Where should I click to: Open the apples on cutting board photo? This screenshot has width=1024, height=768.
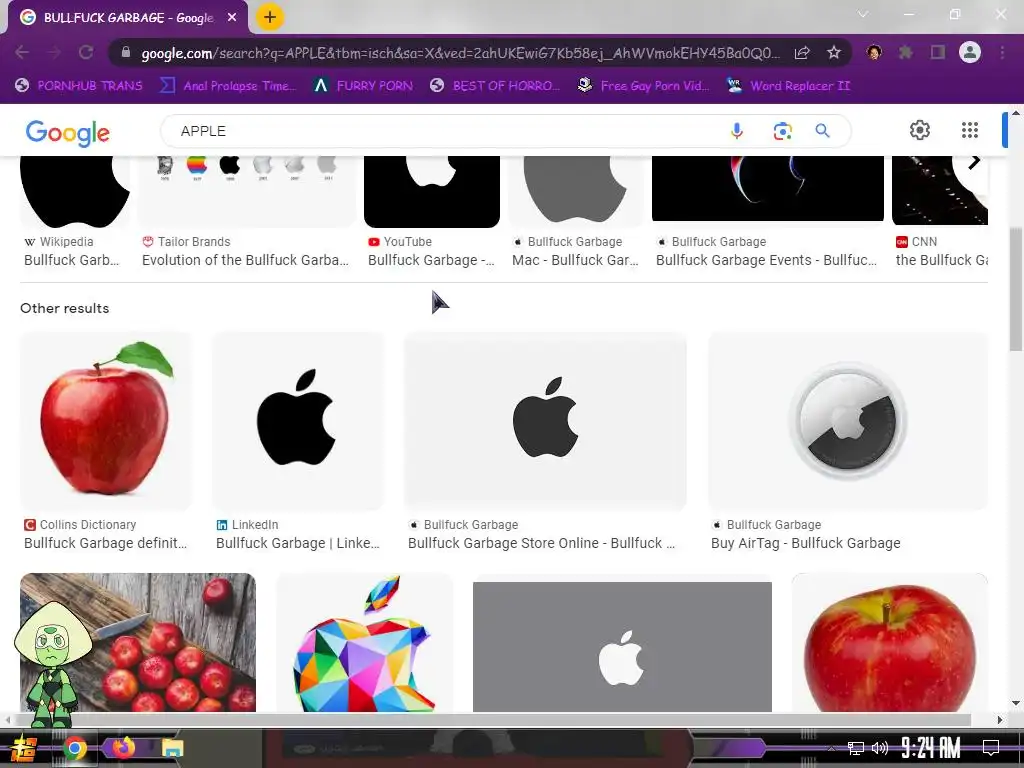pyautogui.click(x=138, y=643)
